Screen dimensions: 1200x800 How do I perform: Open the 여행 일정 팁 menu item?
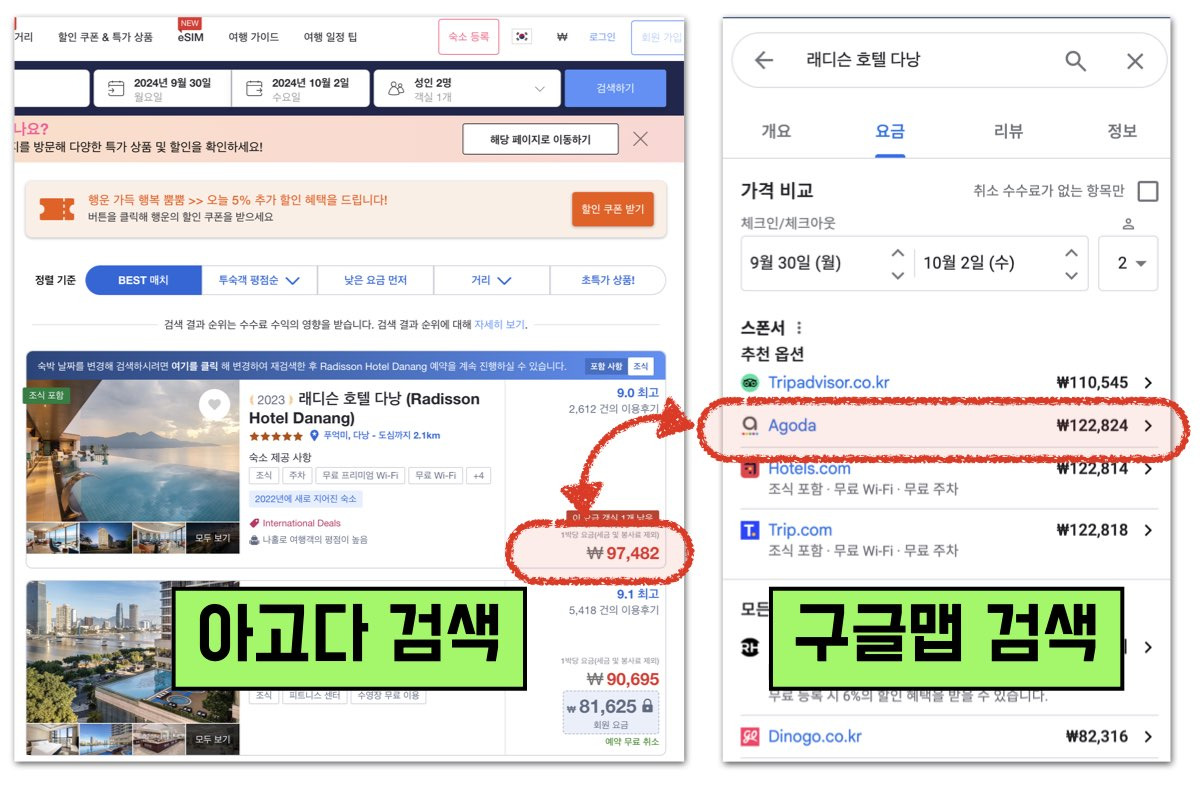(x=330, y=37)
